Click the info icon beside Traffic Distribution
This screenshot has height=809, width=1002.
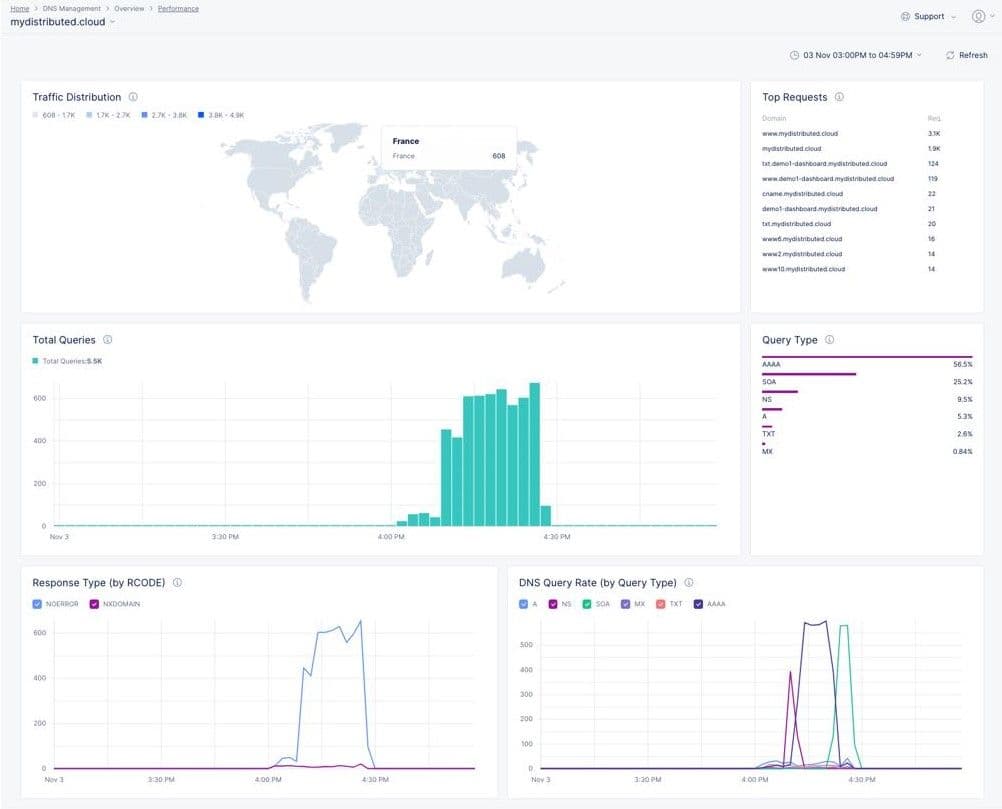[x=133, y=97]
